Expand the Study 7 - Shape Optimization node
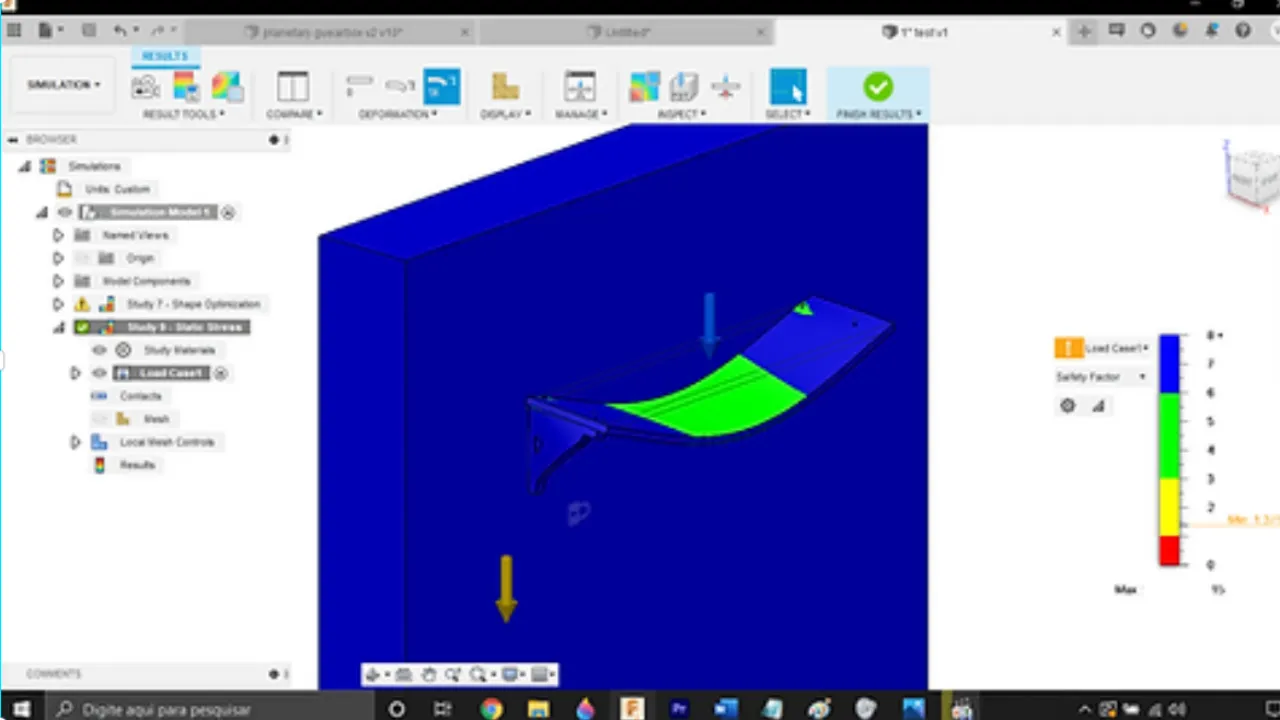The image size is (1280, 720). (58, 304)
